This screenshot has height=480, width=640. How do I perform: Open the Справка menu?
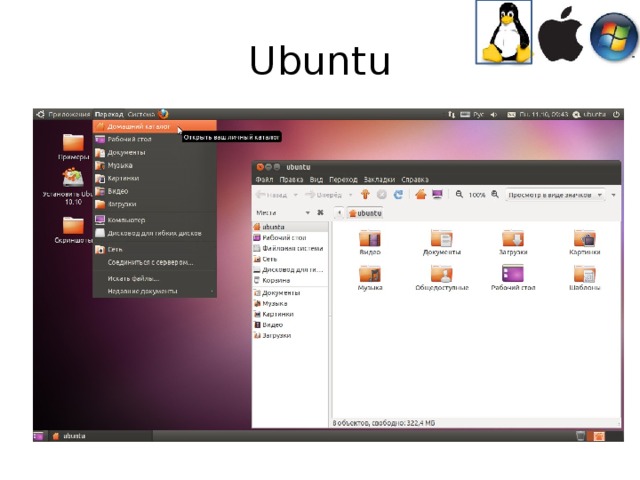click(415, 180)
